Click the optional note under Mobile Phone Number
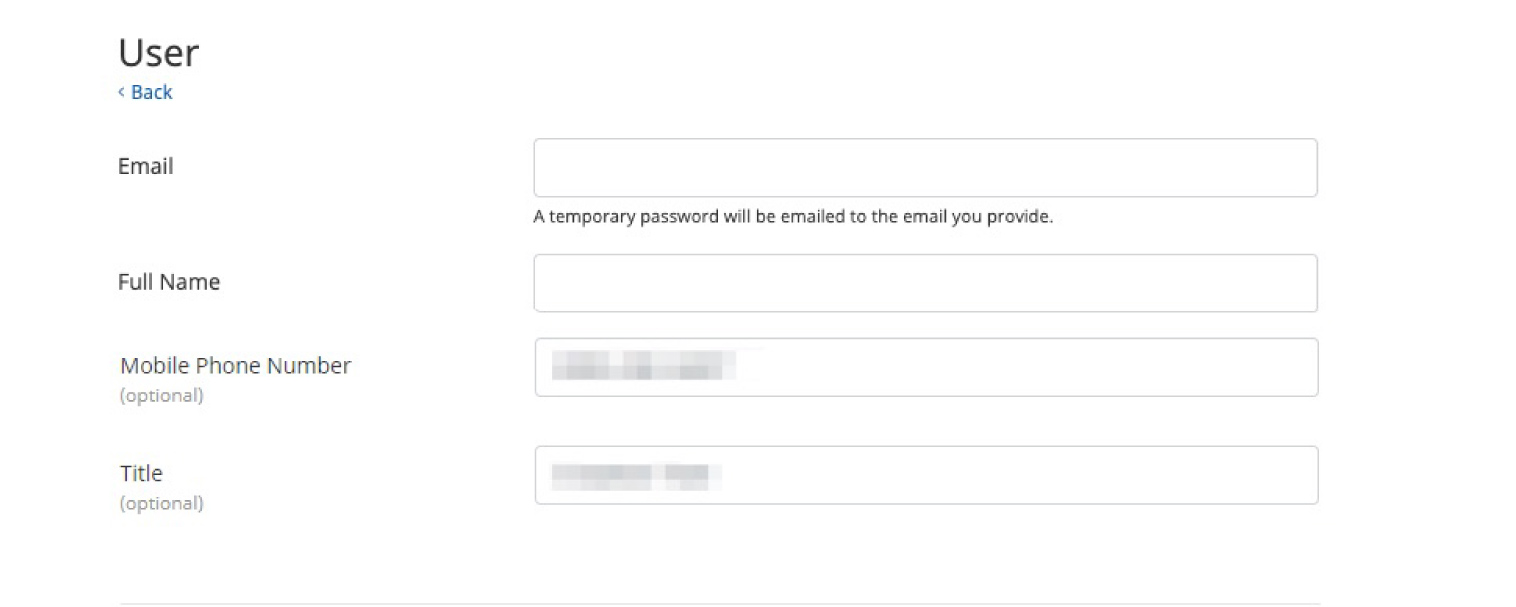Viewport: 1516px width, 607px height. click(161, 396)
